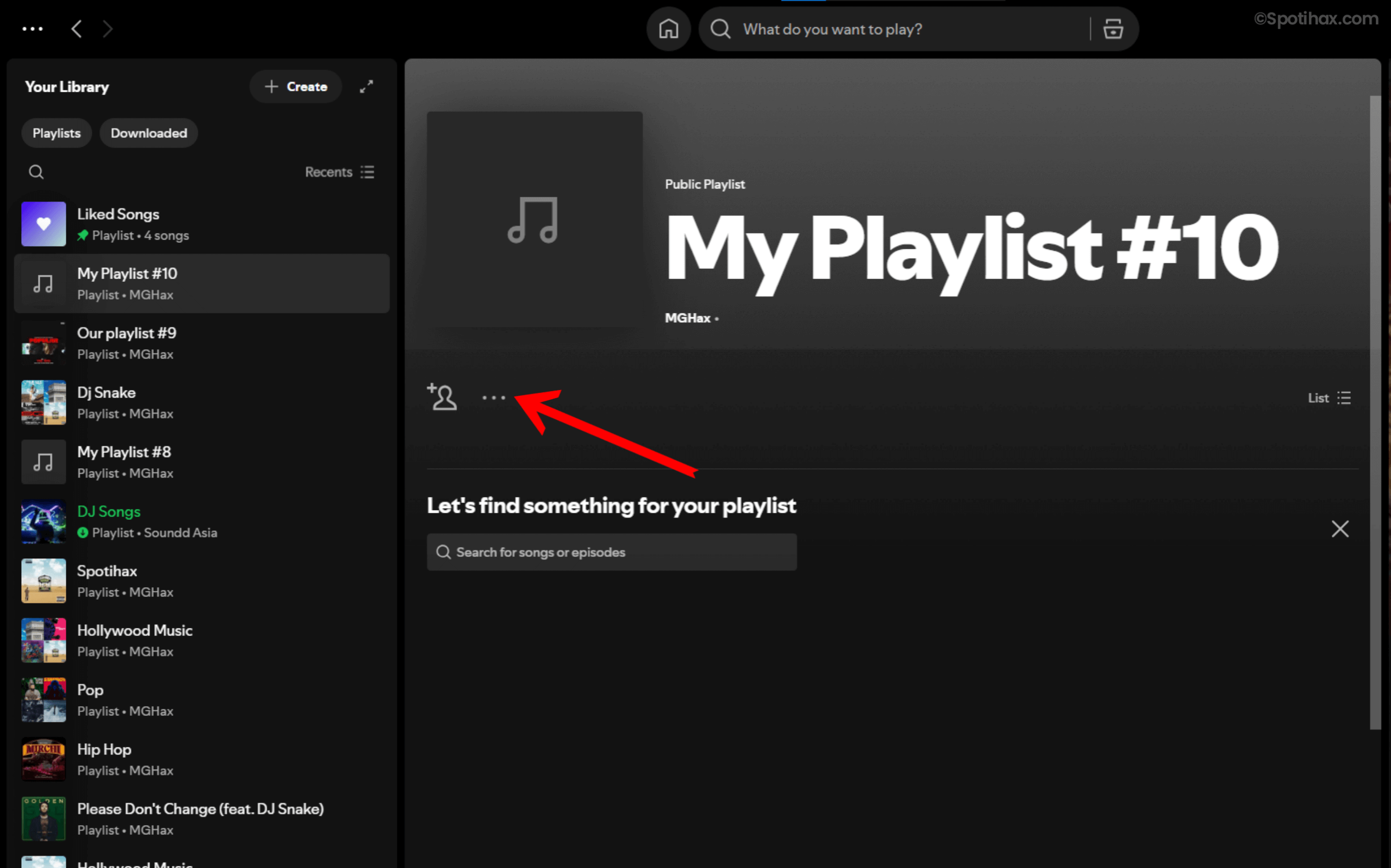The height and width of the screenshot is (868, 1391).
Task: Go back with the left arrow
Action: point(77,29)
